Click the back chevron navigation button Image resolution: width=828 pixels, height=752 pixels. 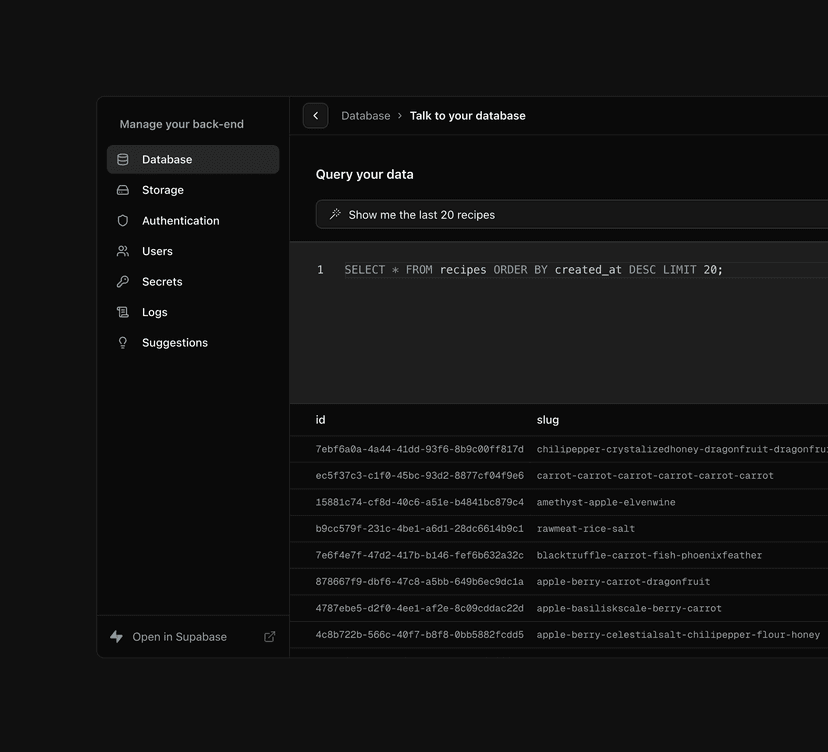[315, 115]
